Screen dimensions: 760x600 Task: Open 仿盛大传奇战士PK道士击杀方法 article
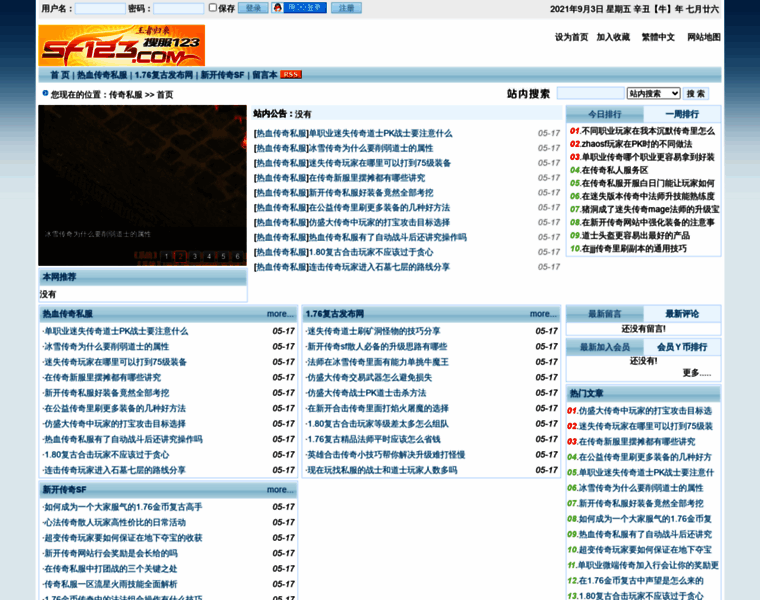click(x=366, y=393)
